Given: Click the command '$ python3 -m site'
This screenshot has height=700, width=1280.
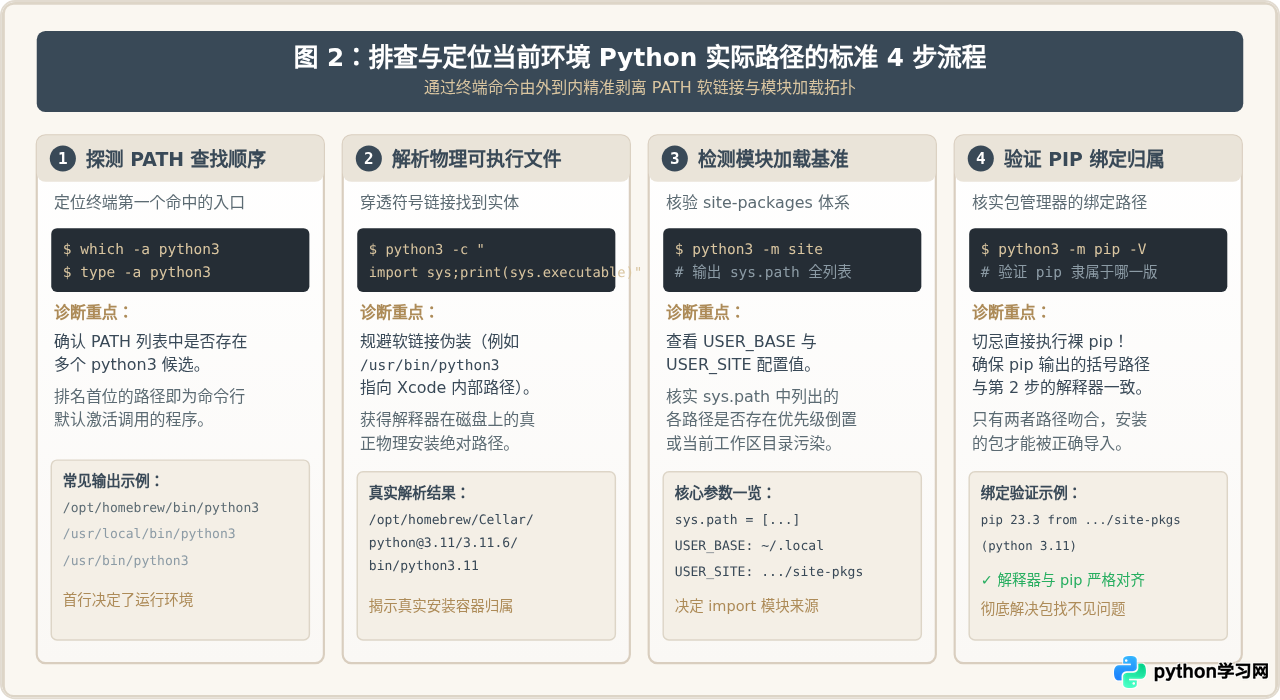Looking at the screenshot, I should [749, 249].
